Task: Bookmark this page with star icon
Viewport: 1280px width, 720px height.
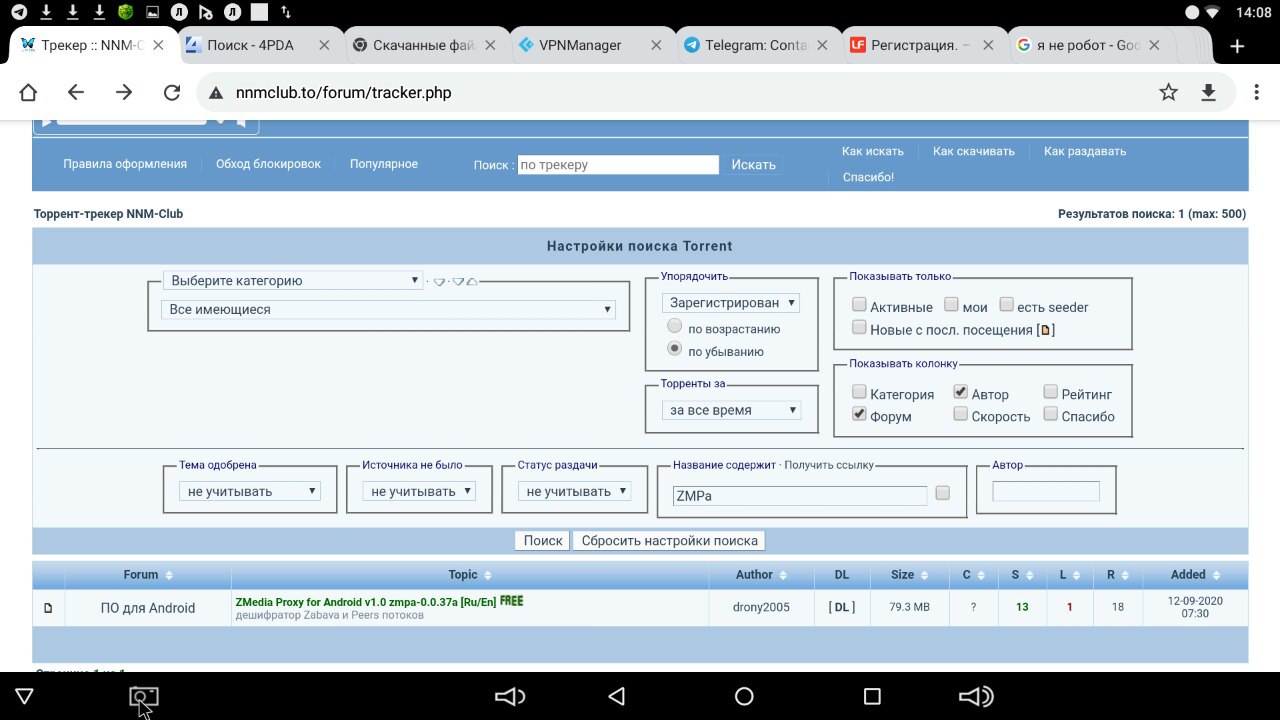Action: [1168, 92]
